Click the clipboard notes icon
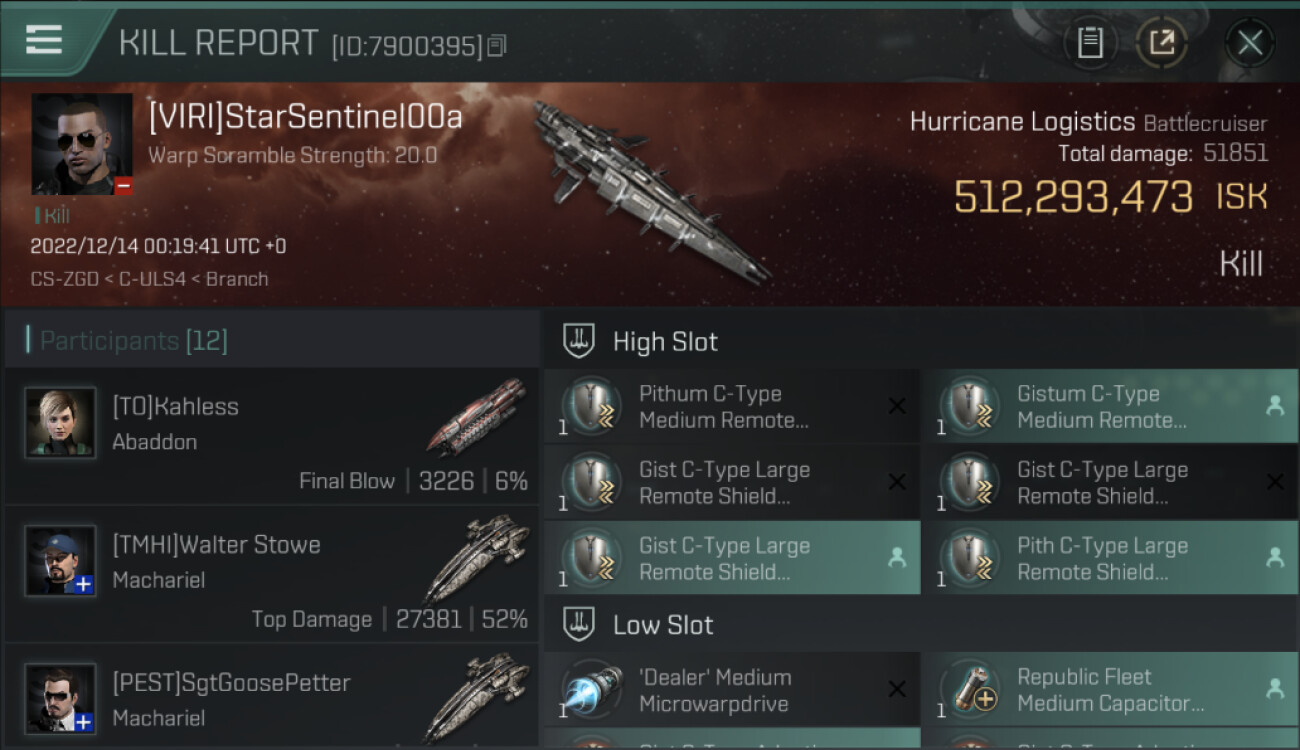 [x=1089, y=43]
